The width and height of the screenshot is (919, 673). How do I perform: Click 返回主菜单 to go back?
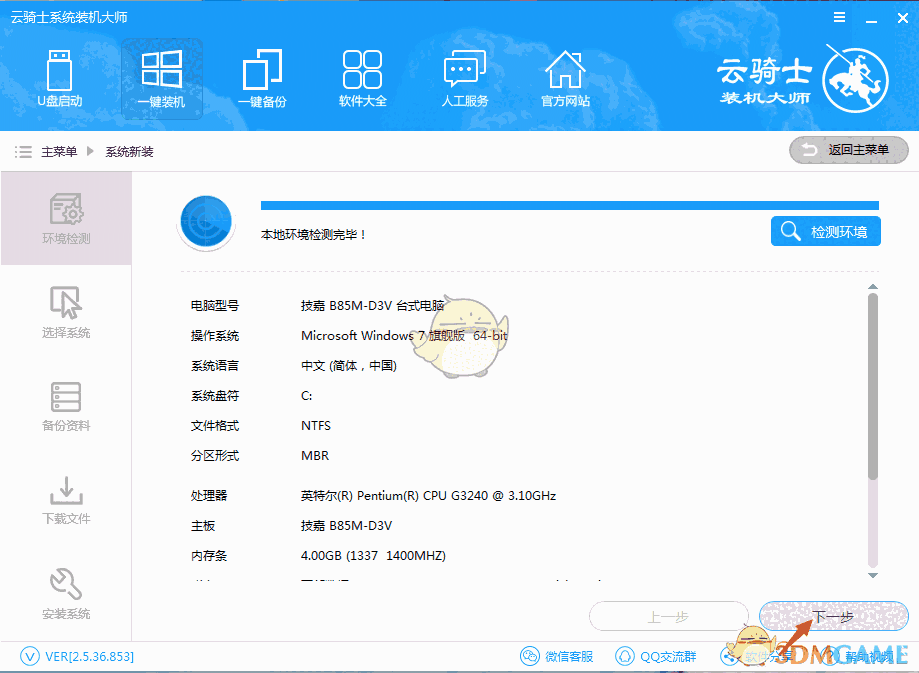pos(848,152)
